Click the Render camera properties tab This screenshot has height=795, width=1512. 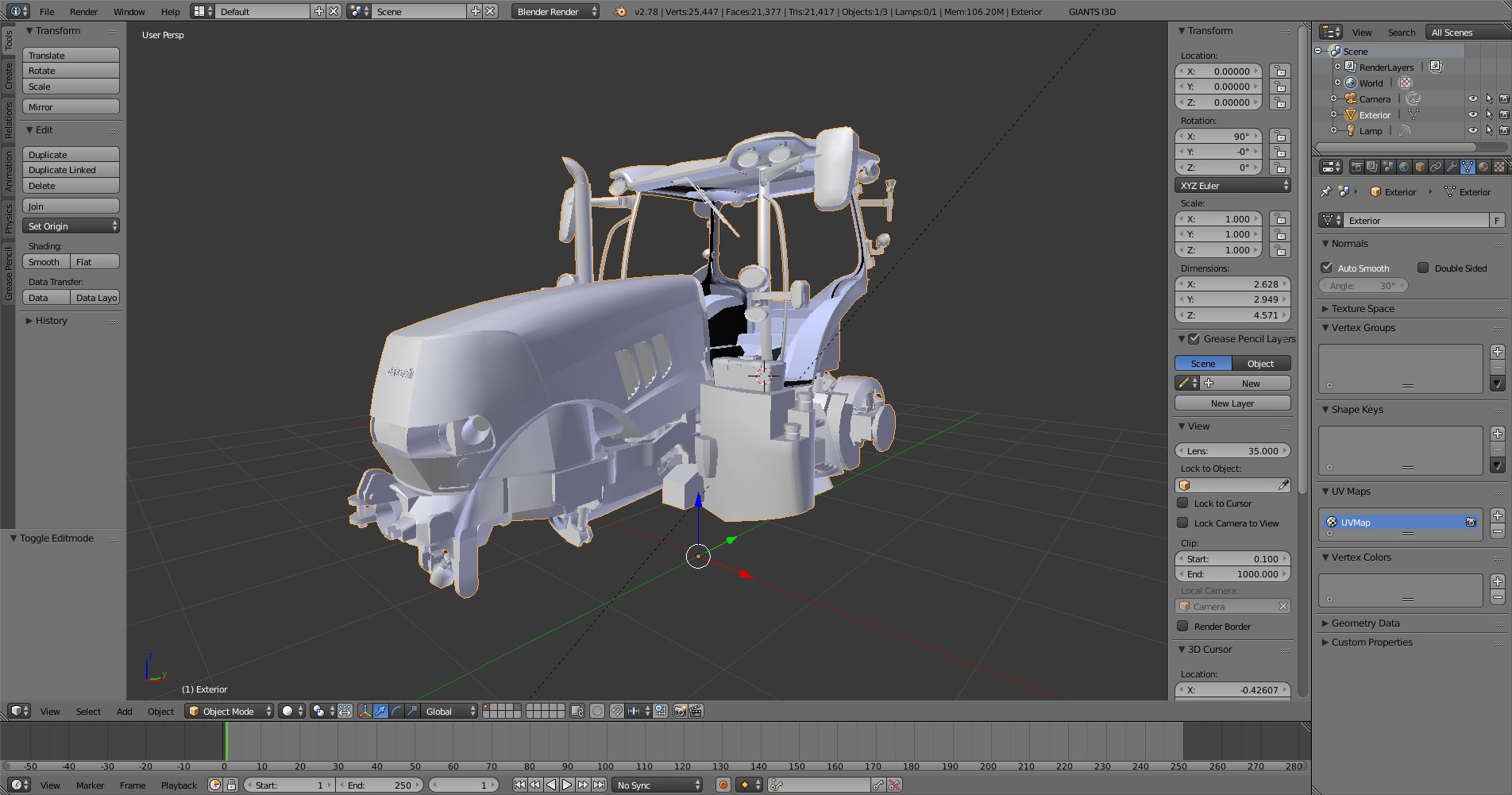1356,167
